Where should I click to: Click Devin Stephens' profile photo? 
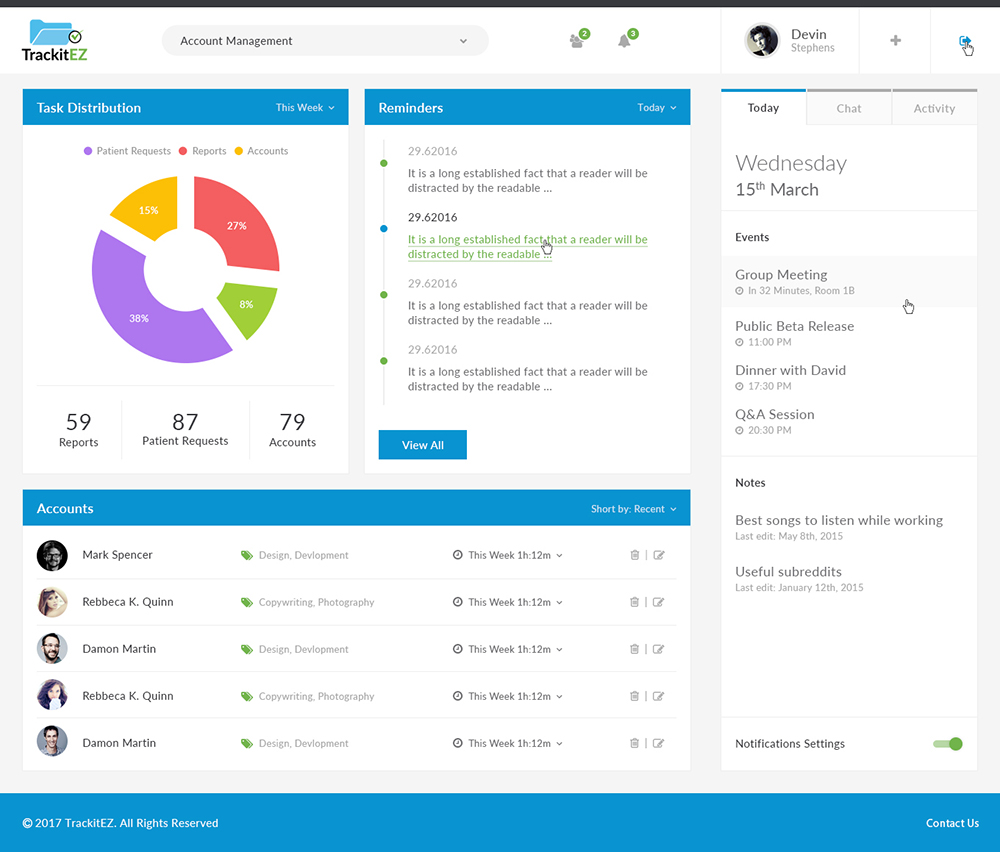(x=762, y=40)
